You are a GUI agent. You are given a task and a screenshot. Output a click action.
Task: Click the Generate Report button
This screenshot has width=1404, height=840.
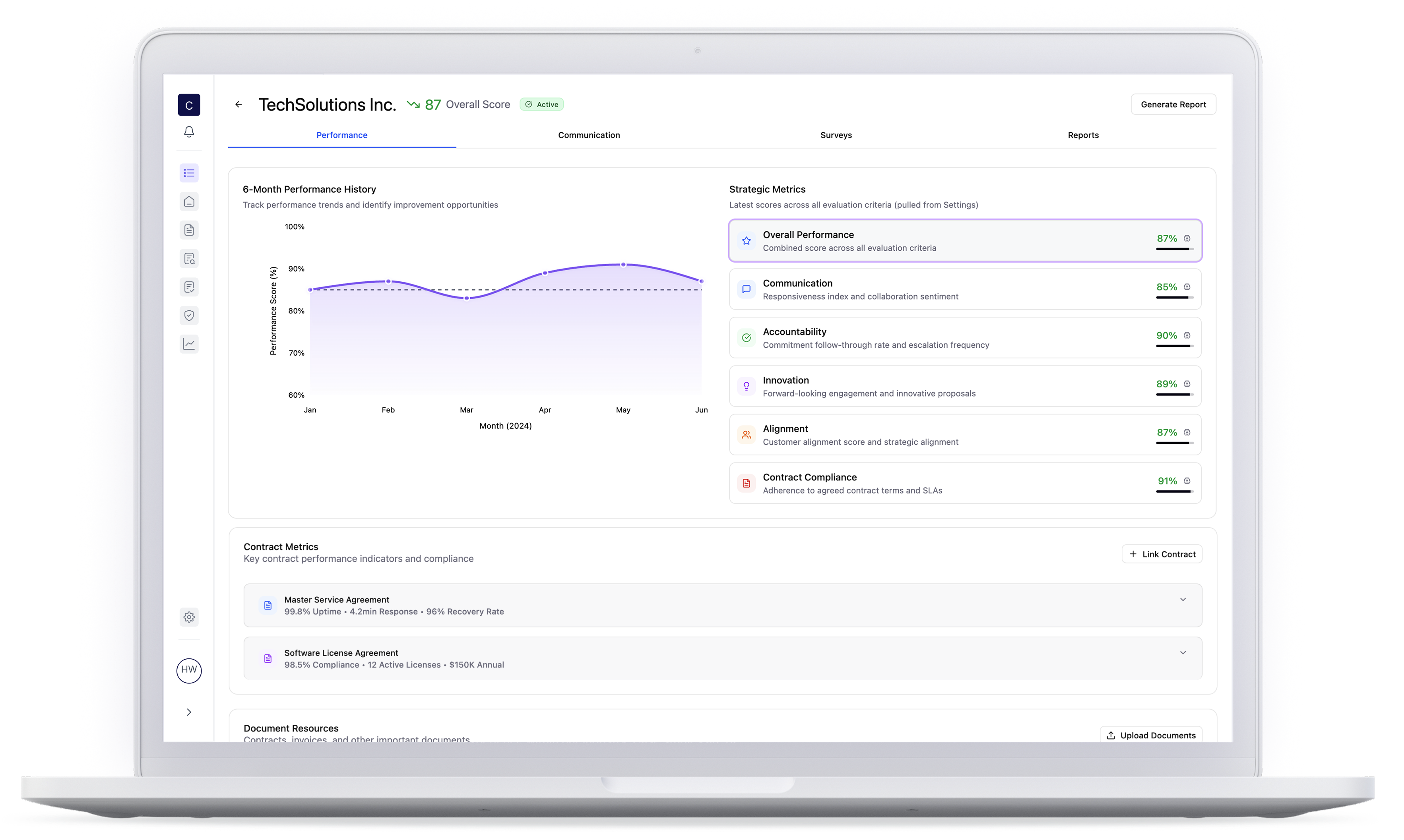(1173, 104)
